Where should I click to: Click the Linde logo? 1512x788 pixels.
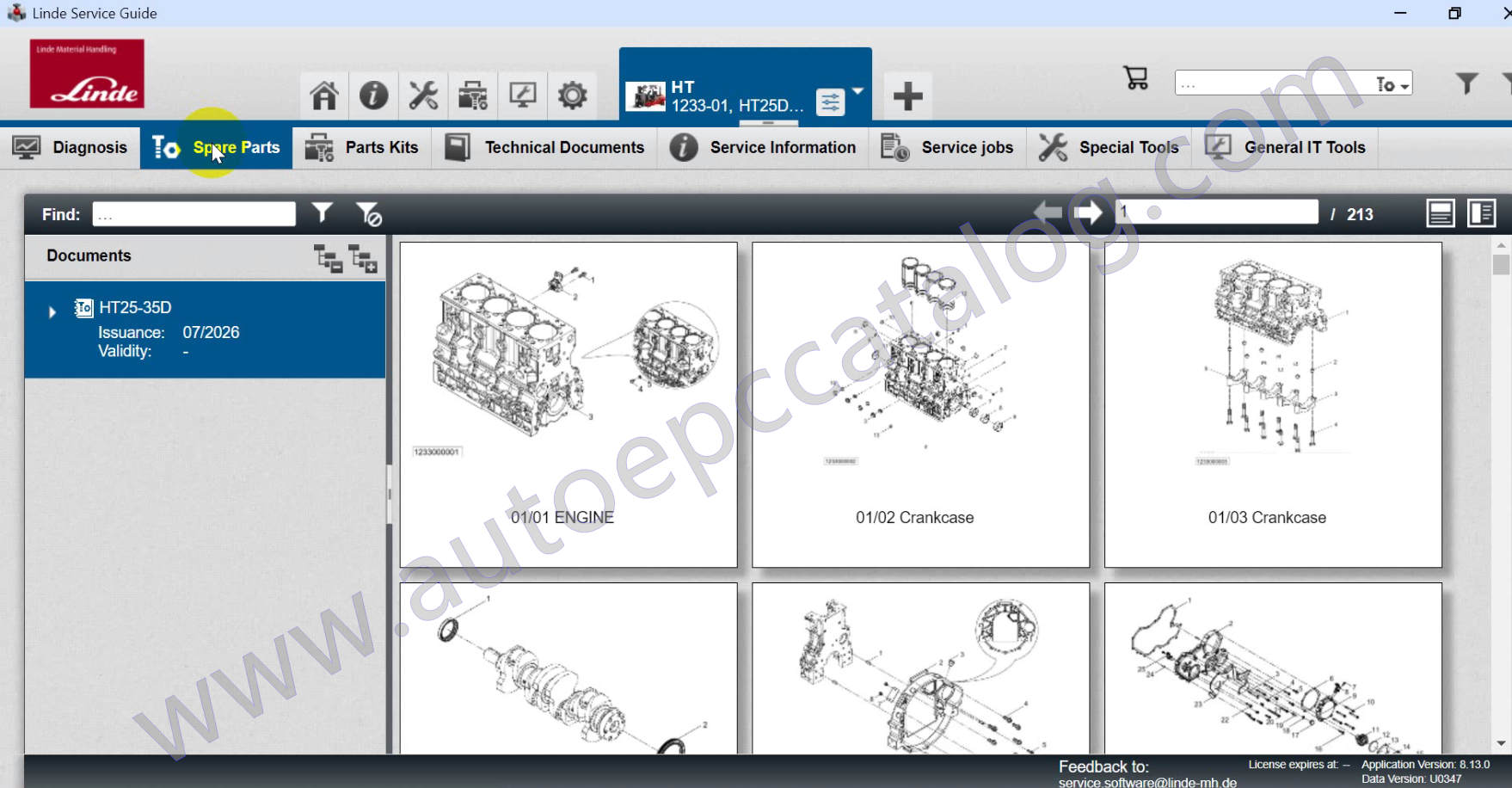click(87, 73)
